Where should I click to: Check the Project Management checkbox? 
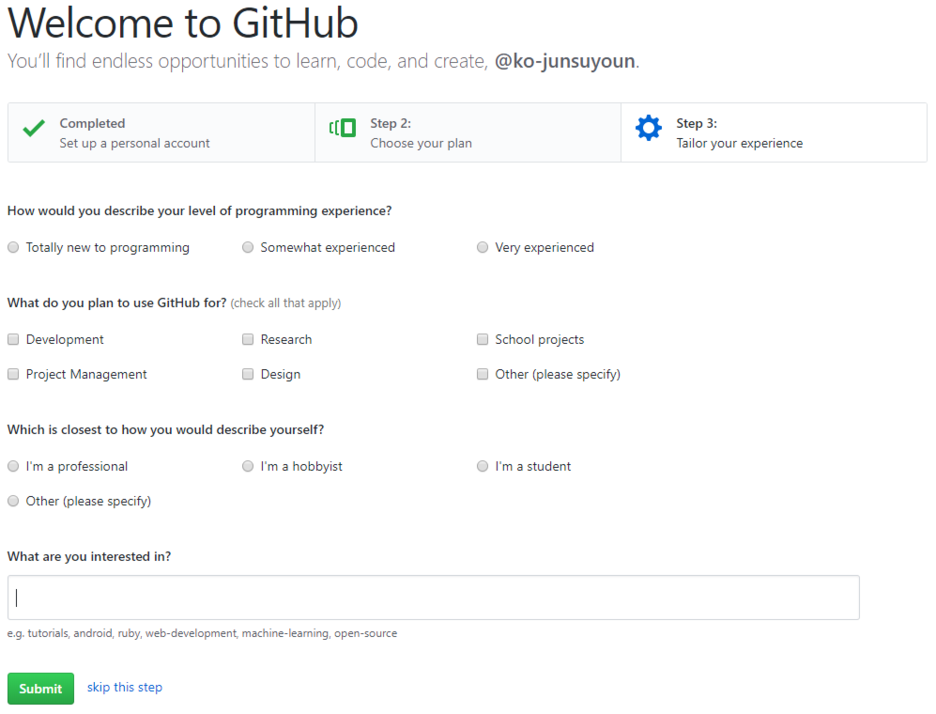[13, 374]
